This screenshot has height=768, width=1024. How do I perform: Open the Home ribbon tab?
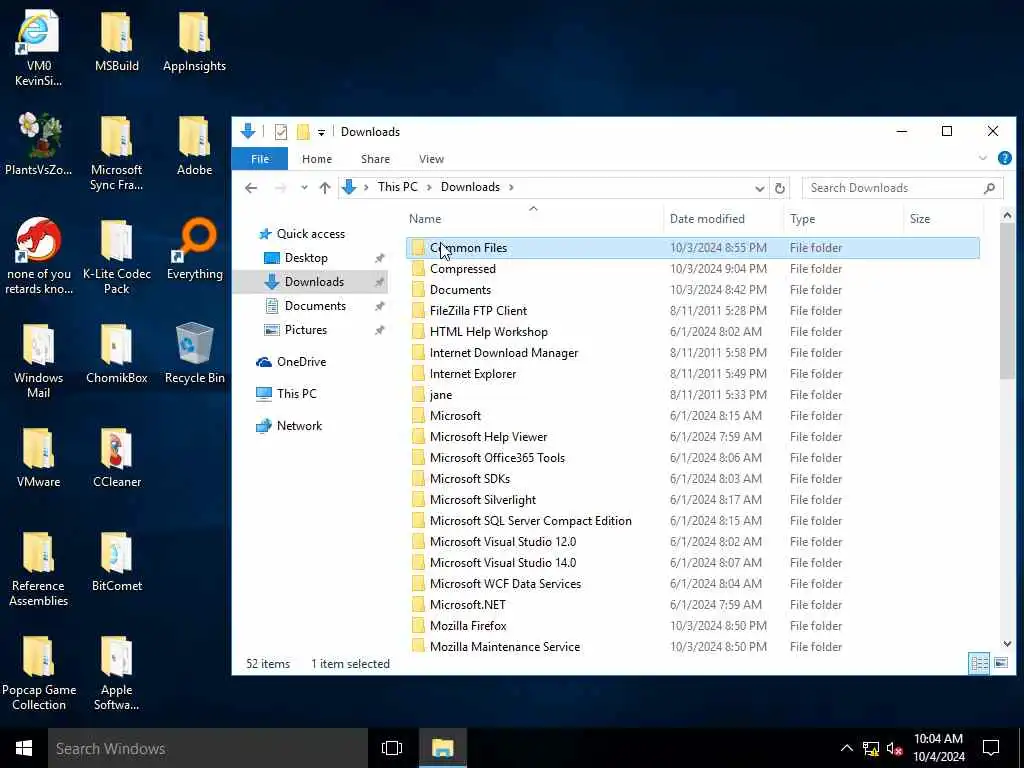pyautogui.click(x=317, y=159)
